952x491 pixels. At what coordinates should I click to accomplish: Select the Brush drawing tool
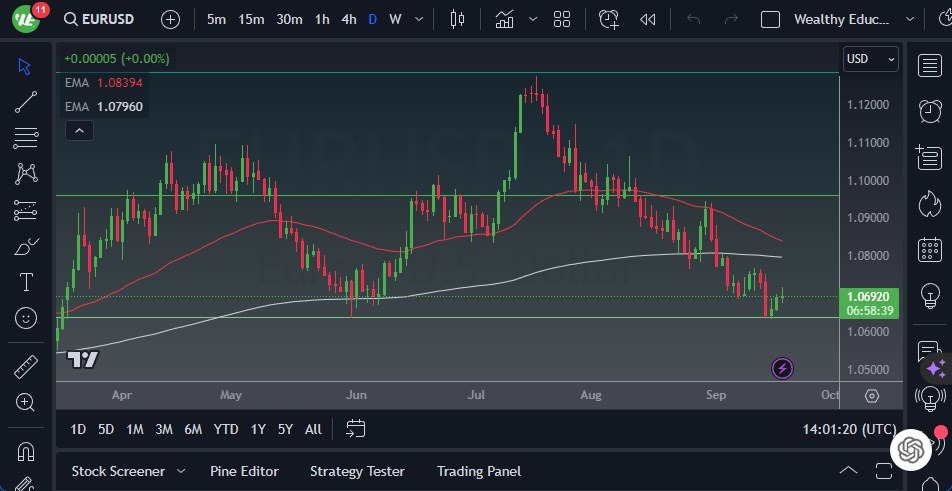[26, 246]
